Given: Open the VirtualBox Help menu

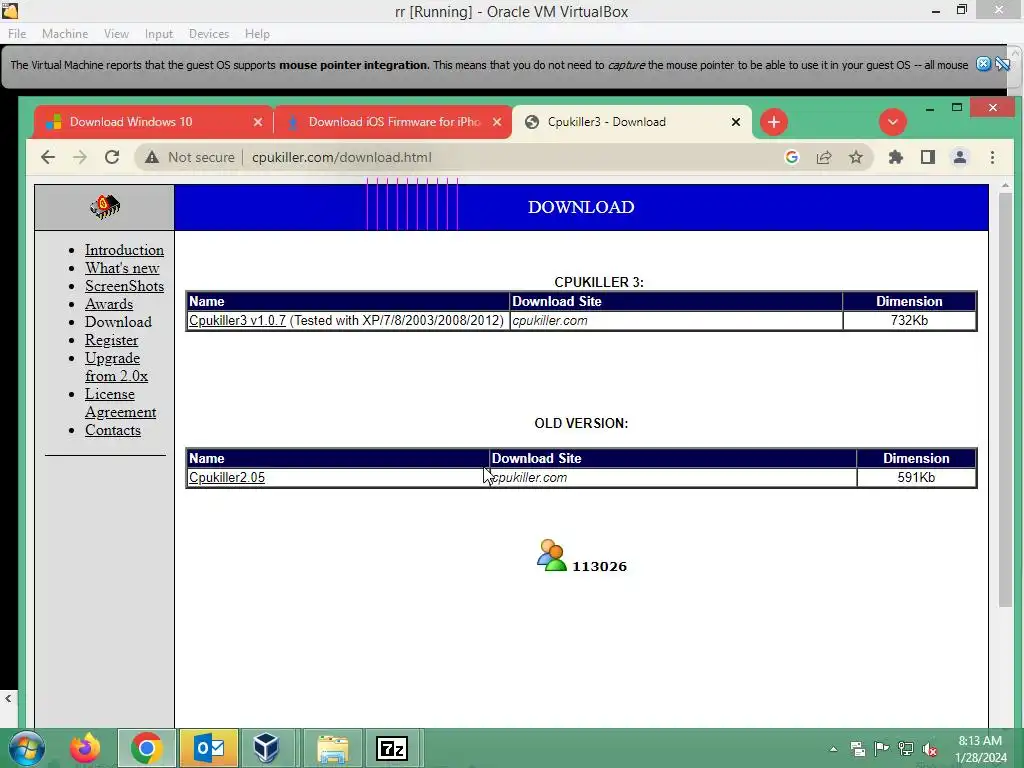Looking at the screenshot, I should coord(257,34).
